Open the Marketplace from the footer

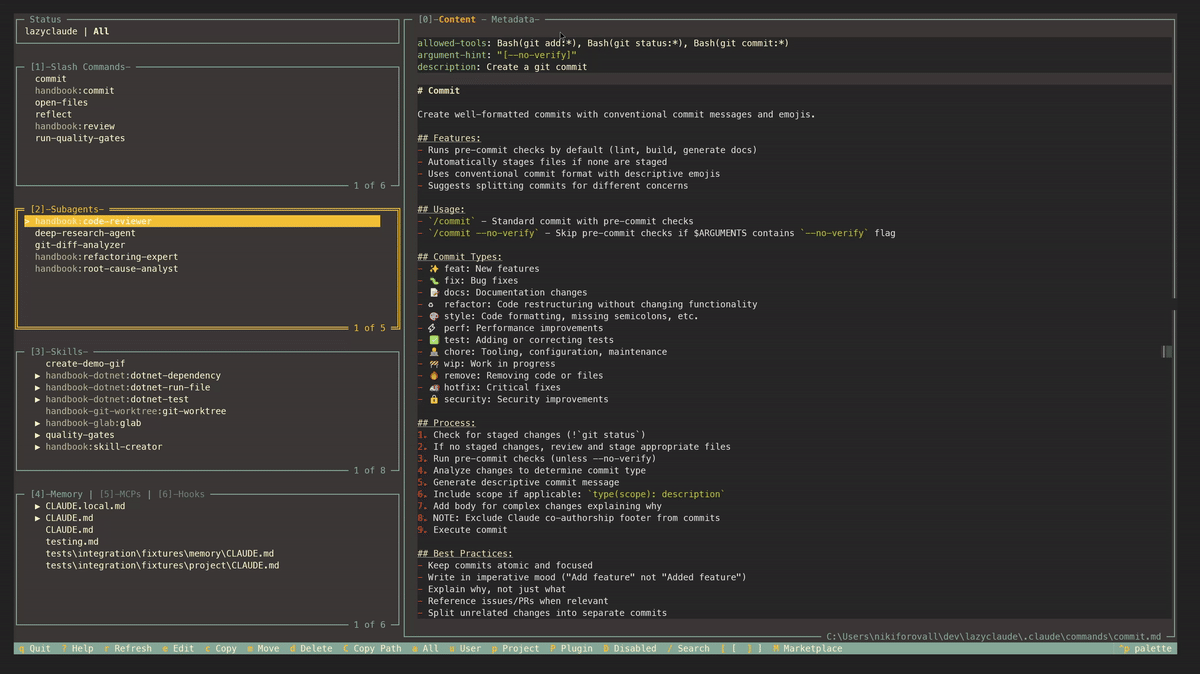(x=807, y=648)
